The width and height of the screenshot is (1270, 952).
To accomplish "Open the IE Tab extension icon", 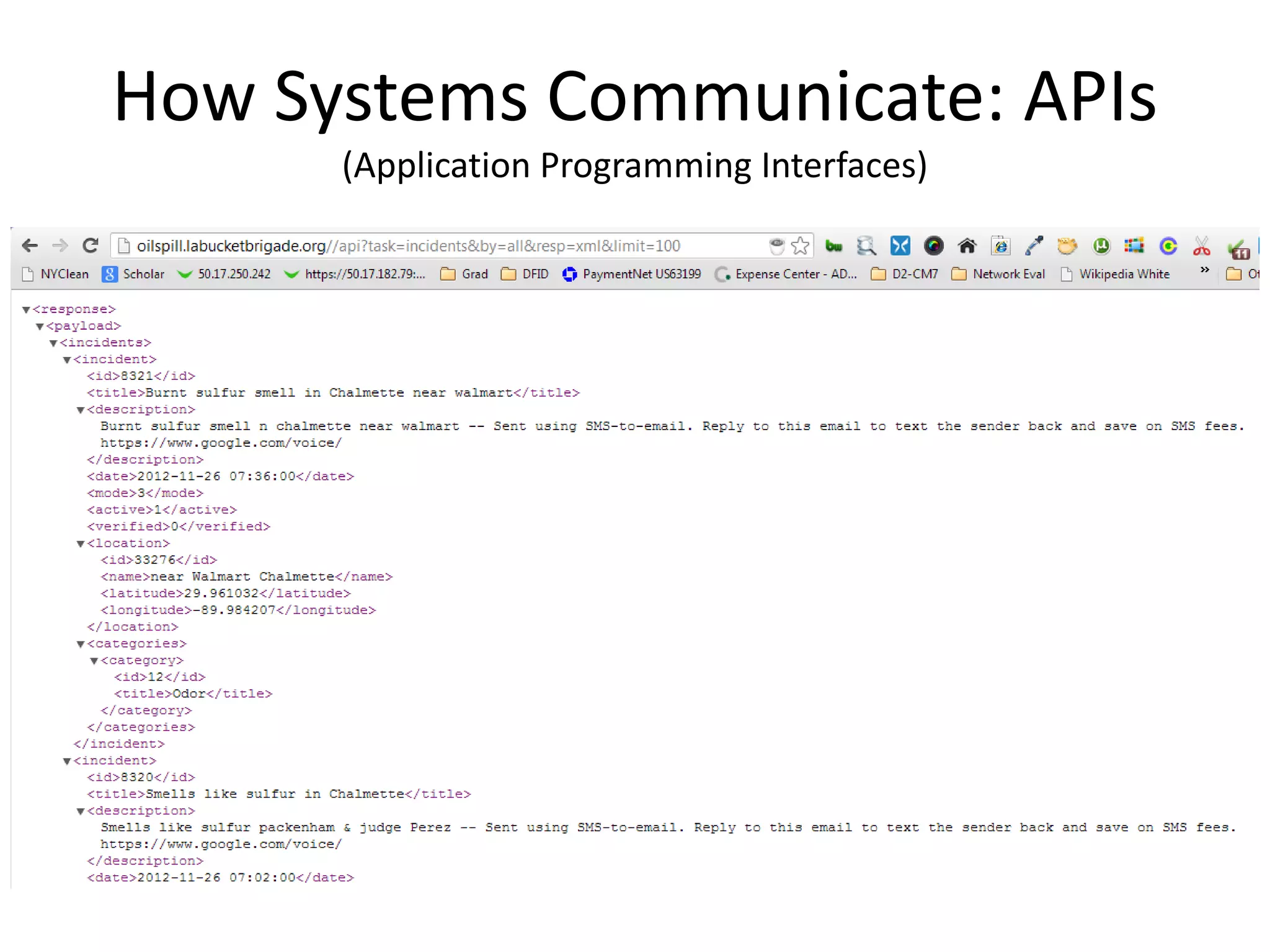I will pos(1000,246).
